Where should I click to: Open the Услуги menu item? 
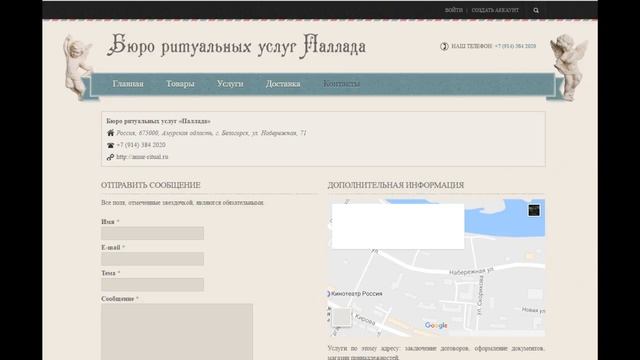click(x=230, y=84)
